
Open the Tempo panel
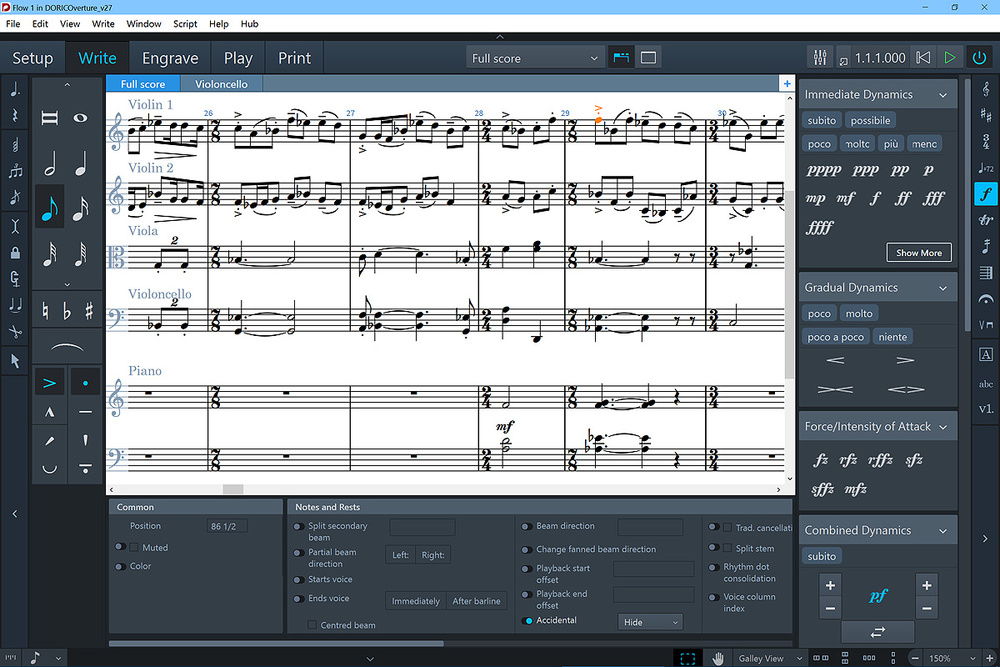pos(986,168)
